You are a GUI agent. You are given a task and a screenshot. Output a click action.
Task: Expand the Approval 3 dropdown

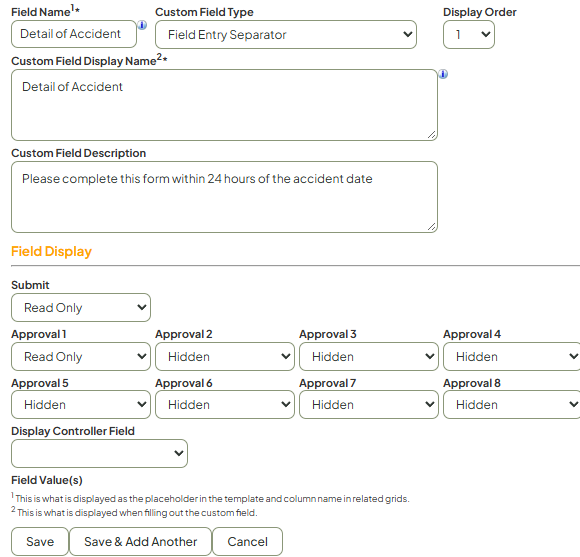point(369,357)
